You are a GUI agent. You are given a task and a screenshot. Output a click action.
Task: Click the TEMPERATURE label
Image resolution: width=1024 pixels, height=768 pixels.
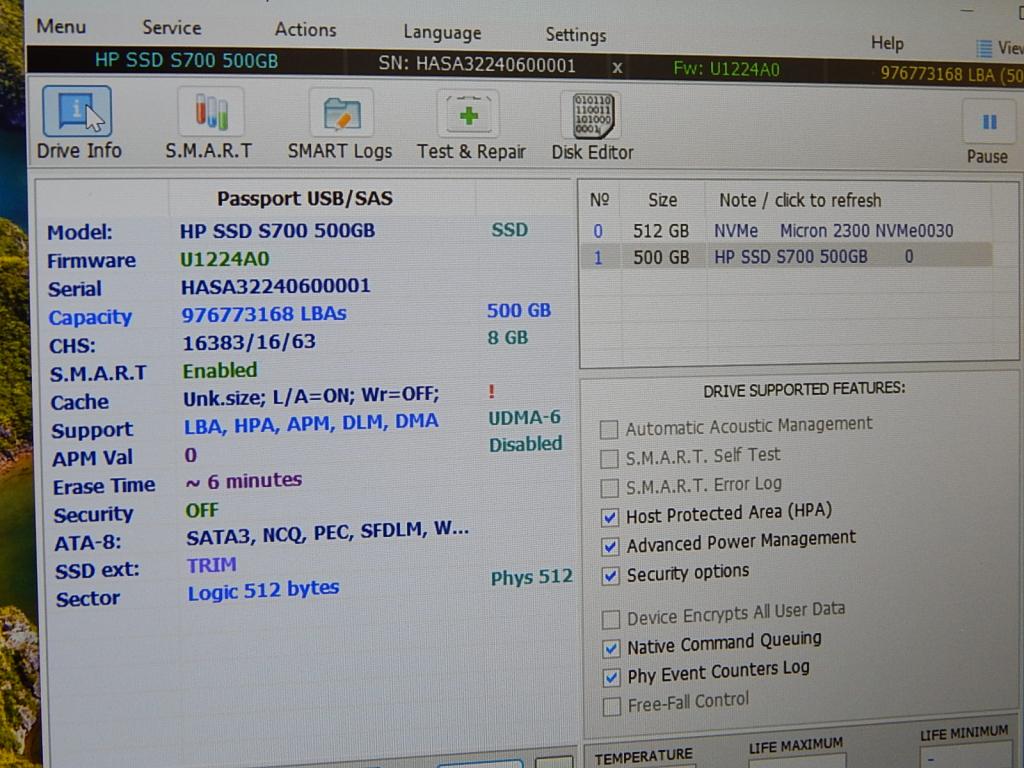click(x=643, y=756)
